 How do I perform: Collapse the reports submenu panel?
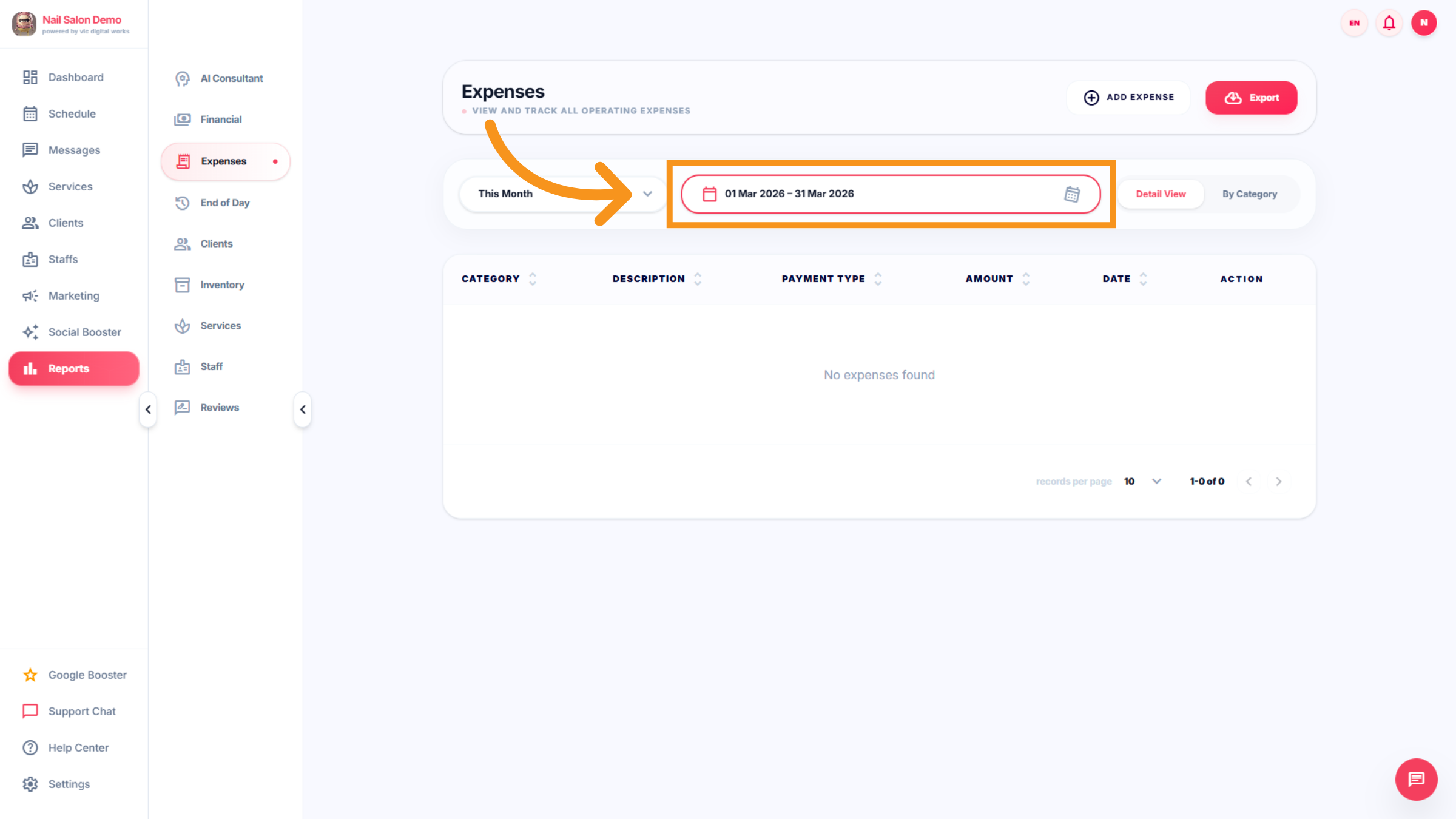pyautogui.click(x=303, y=409)
